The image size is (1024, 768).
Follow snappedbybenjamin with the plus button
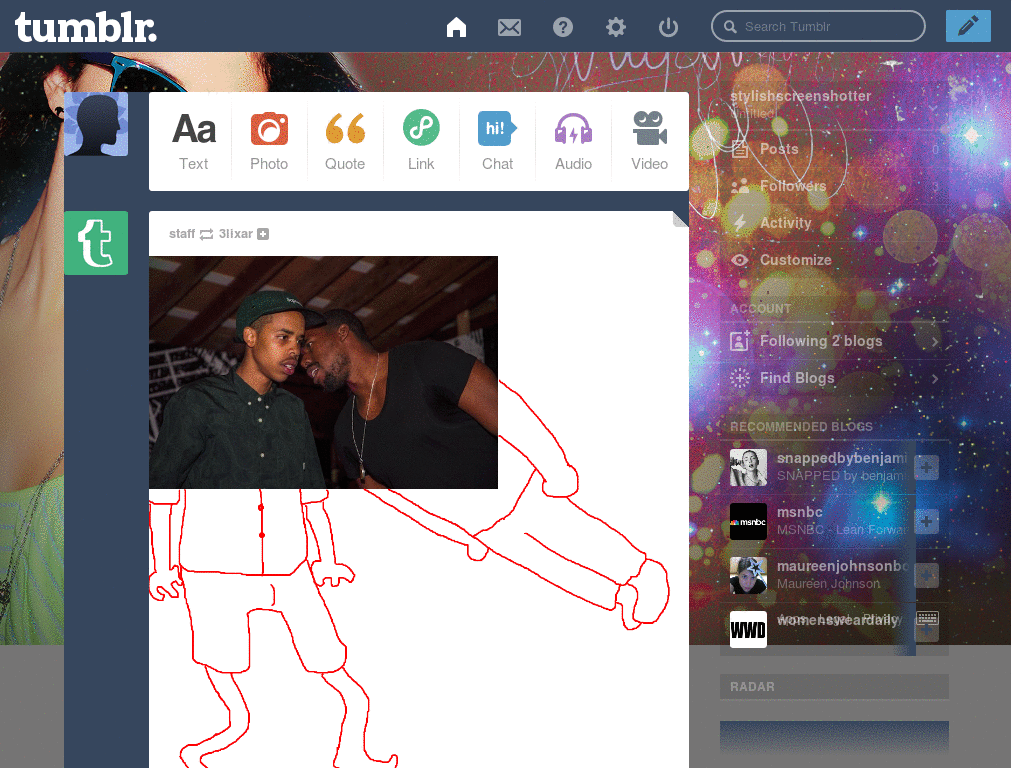pyautogui.click(x=927, y=467)
